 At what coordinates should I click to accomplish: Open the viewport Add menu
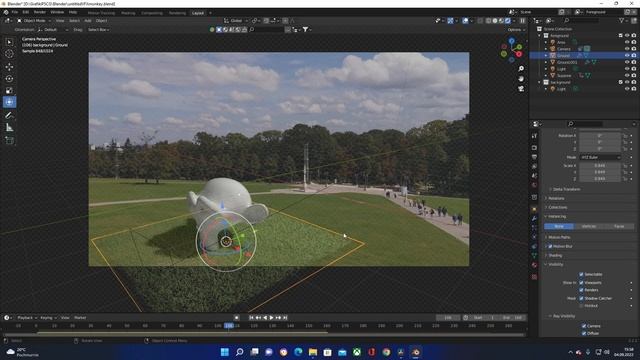(x=88, y=20)
